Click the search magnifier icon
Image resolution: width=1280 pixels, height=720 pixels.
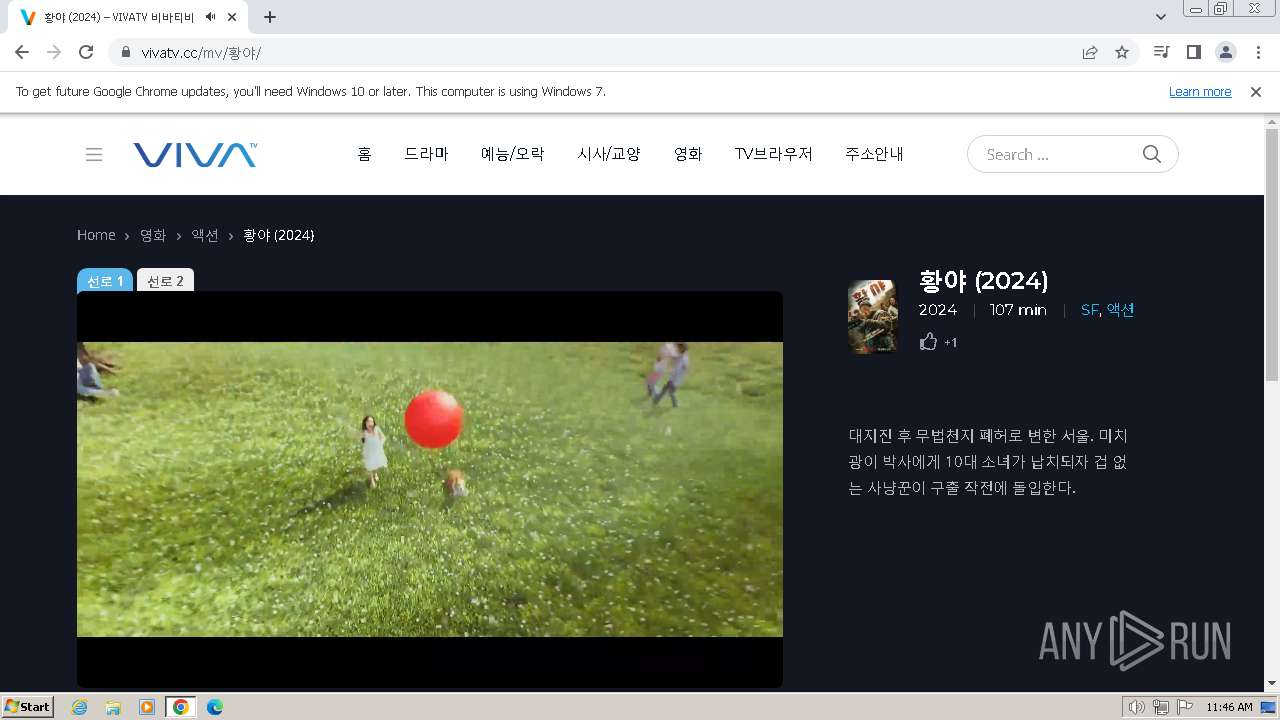[1152, 154]
